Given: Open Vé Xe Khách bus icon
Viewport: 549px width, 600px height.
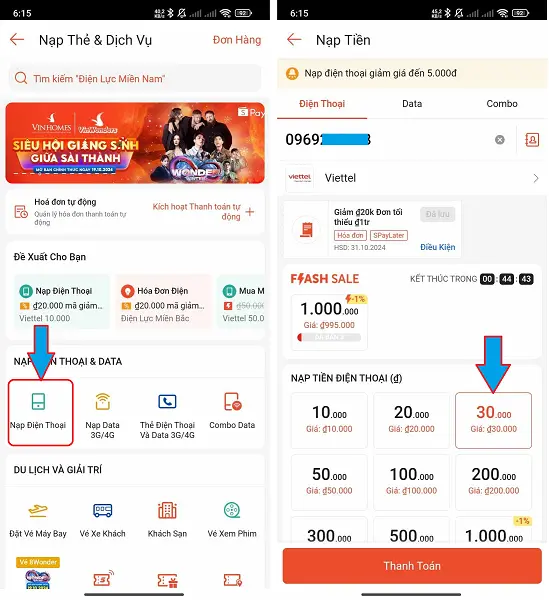Looking at the screenshot, I should coord(103,510).
